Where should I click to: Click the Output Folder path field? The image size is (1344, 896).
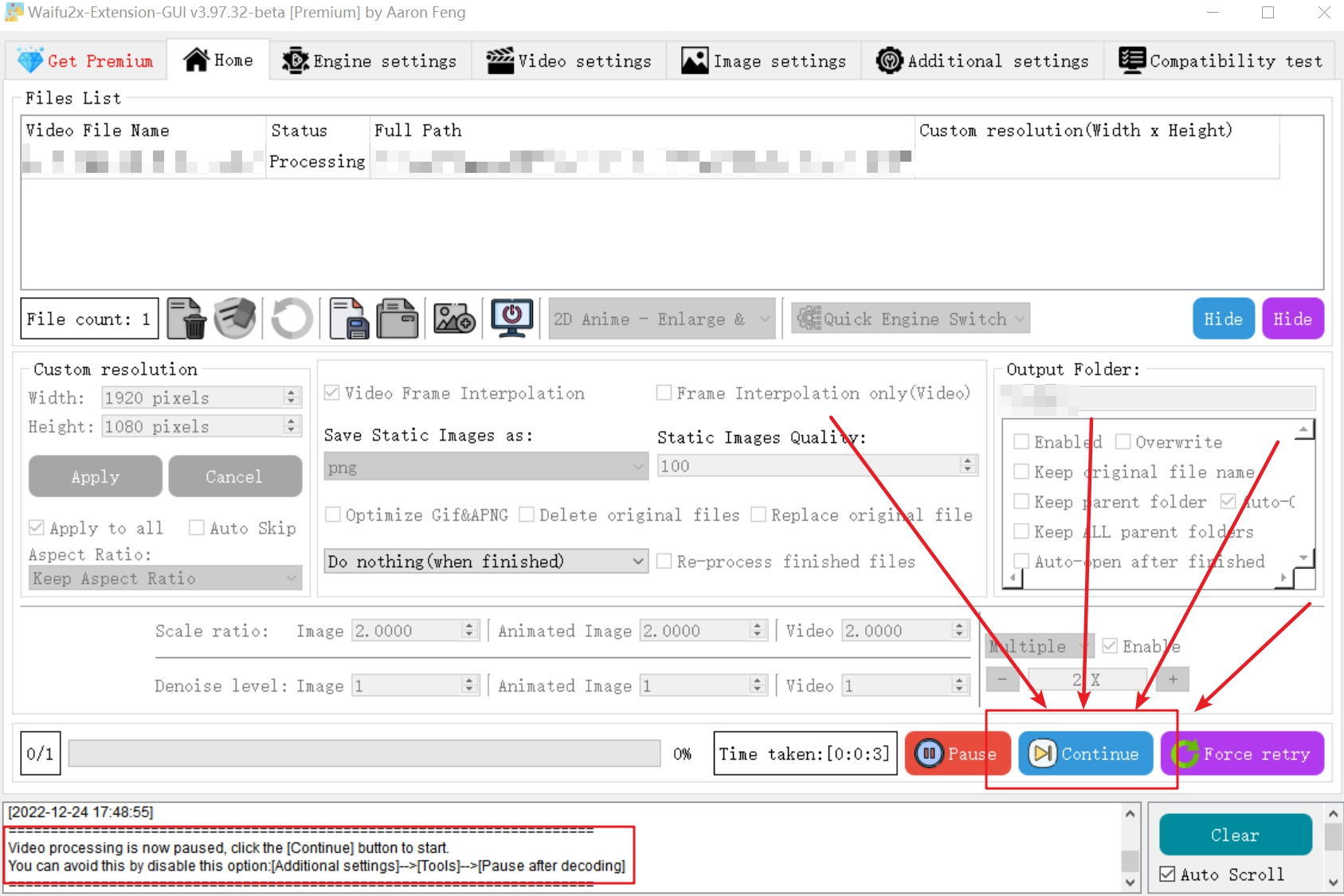pyautogui.click(x=1158, y=397)
